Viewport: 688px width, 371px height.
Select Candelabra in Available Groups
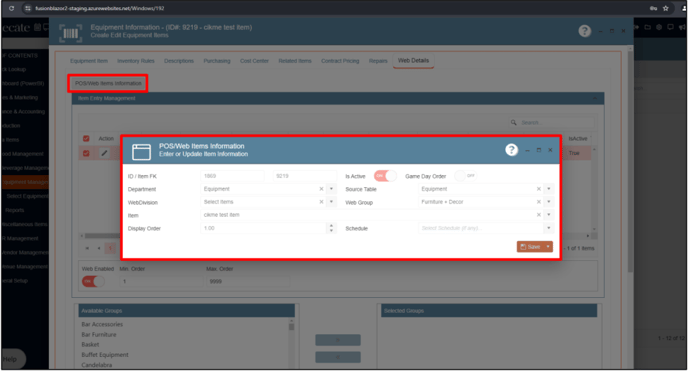97,365
